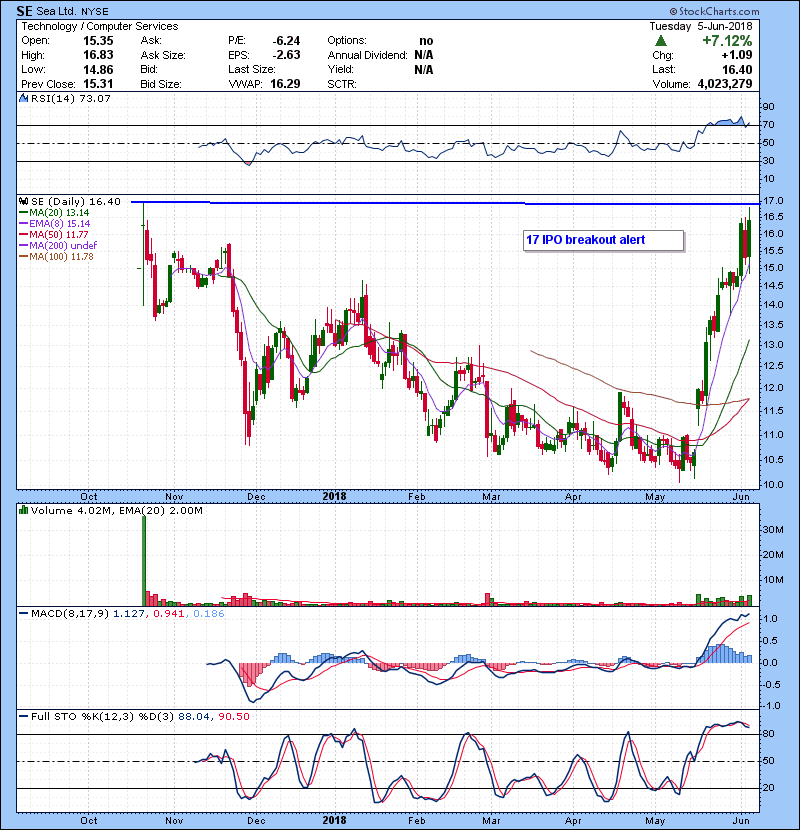Click the MACD value 1.127

[129, 614]
